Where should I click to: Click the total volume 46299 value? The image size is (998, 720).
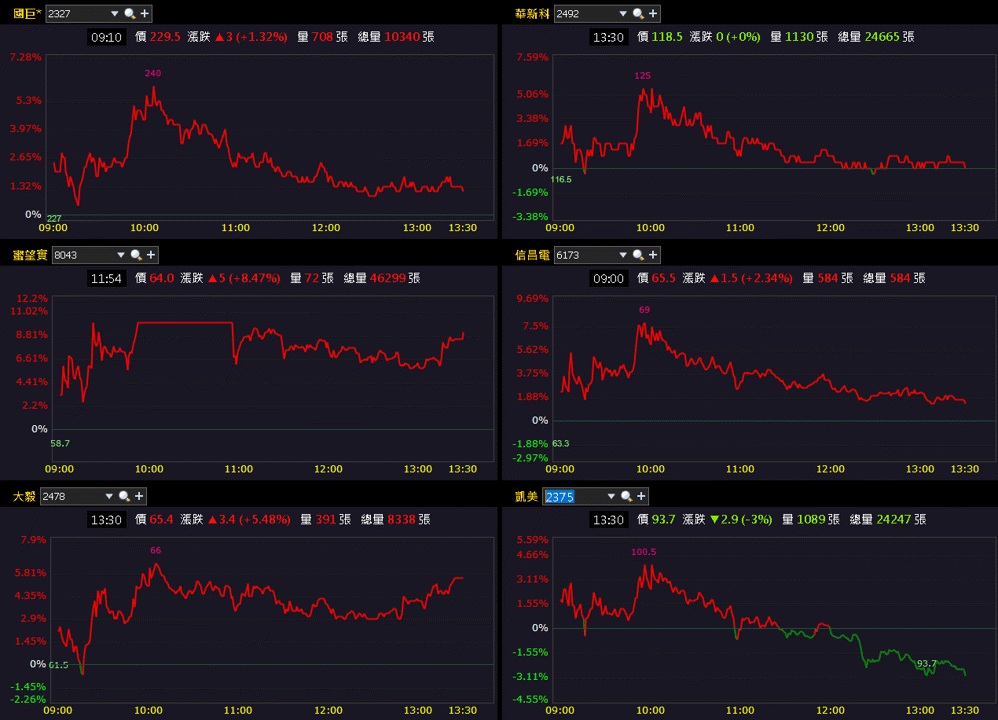pos(388,278)
